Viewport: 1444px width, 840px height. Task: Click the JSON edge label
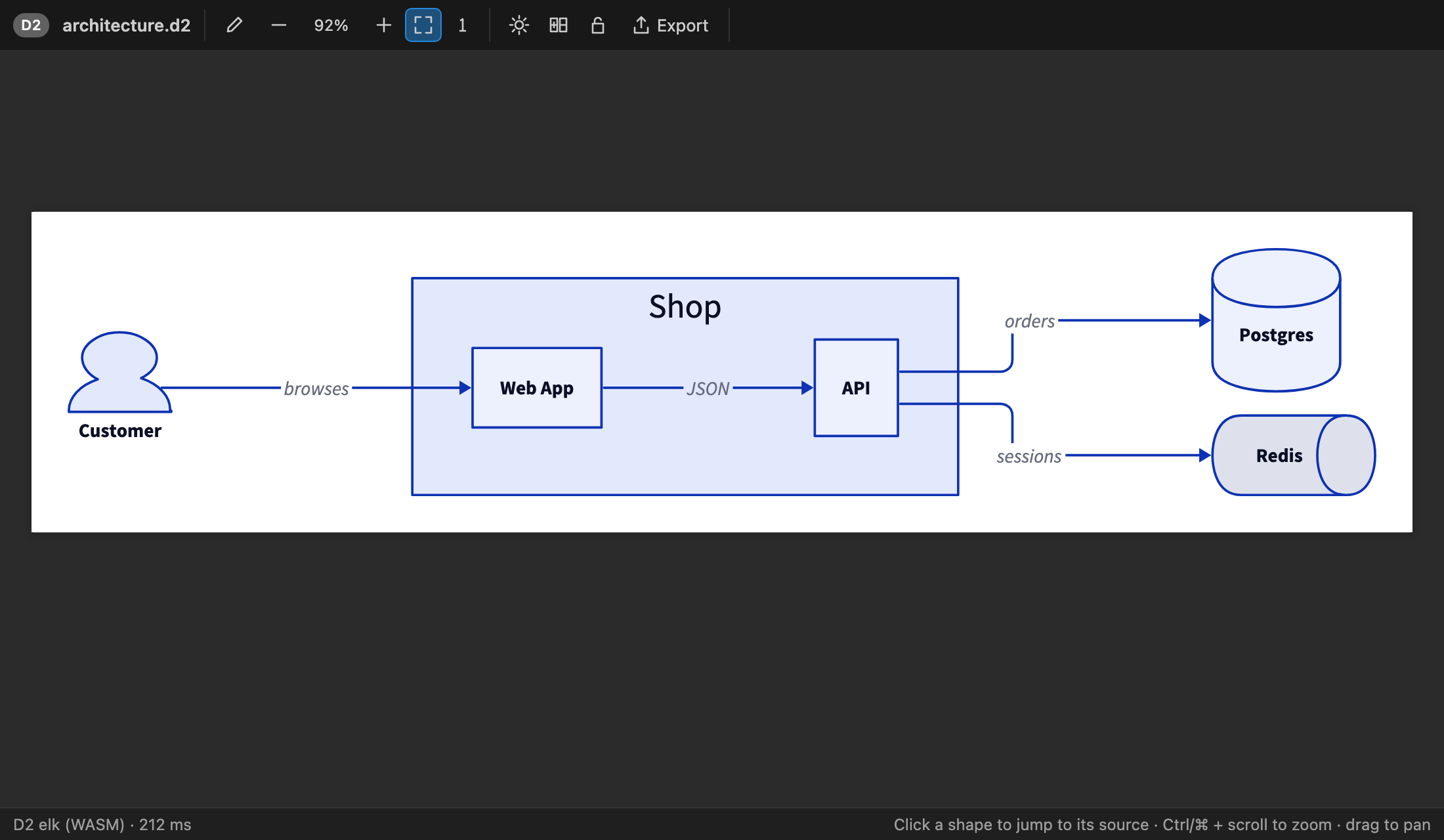708,388
